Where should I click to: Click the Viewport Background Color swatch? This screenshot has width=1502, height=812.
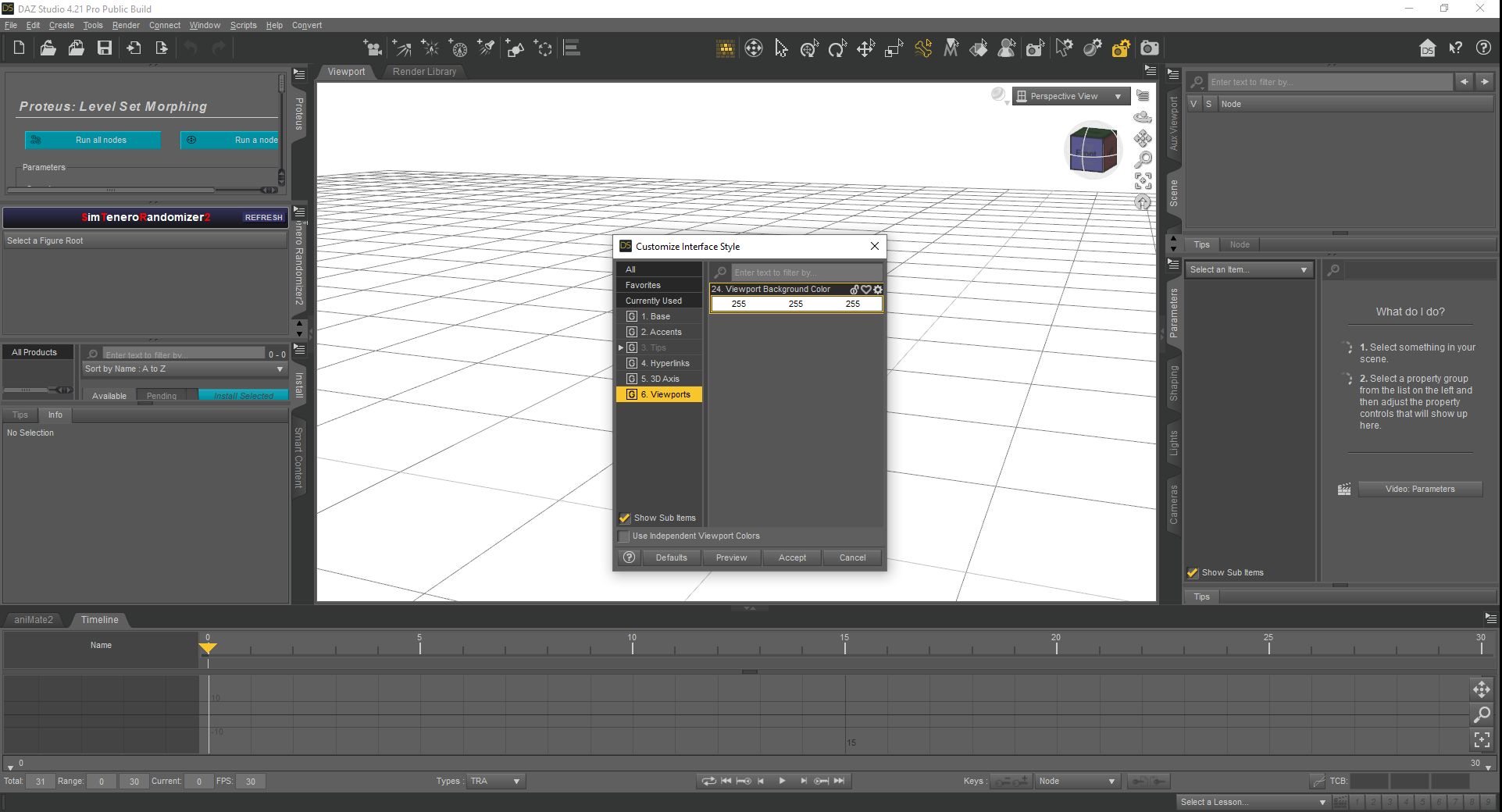point(796,304)
